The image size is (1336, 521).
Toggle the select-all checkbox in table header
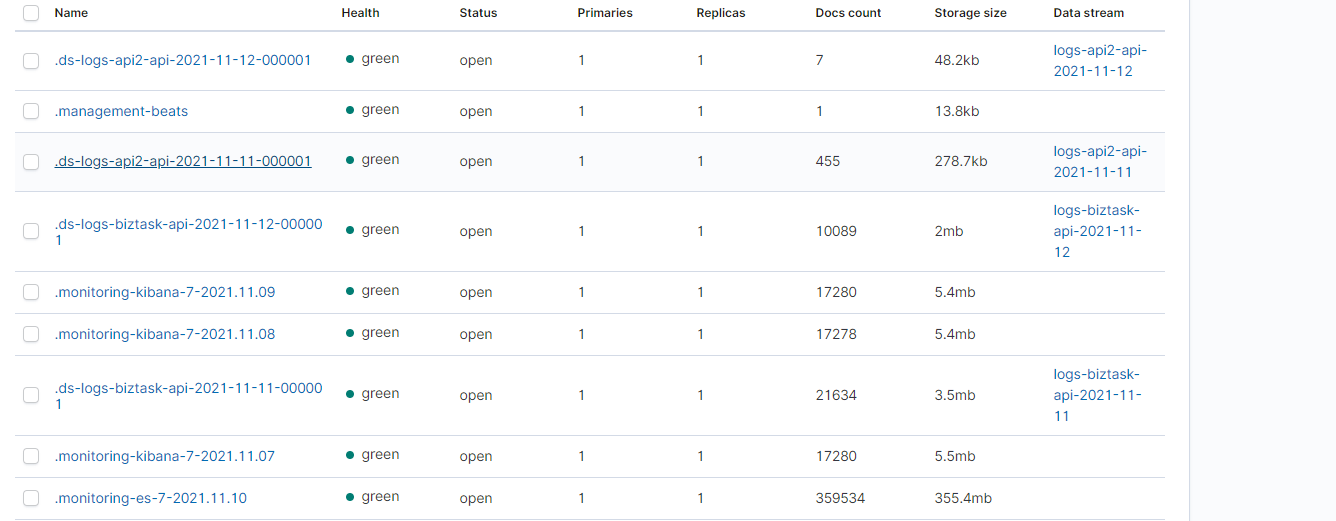(31, 13)
